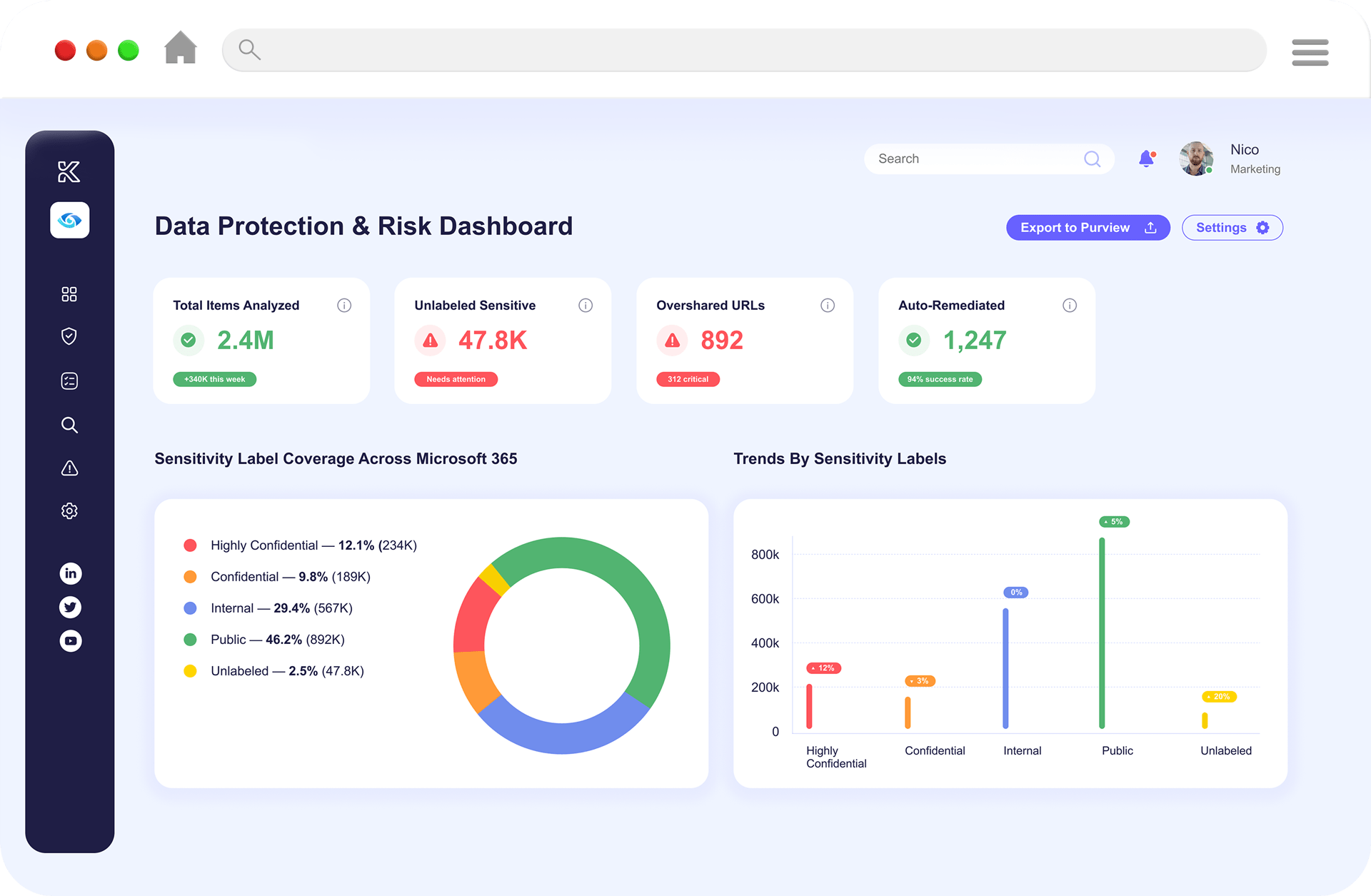Screen dimensions: 1371x896
Task: Click Export to Purview button
Action: (x=1088, y=228)
